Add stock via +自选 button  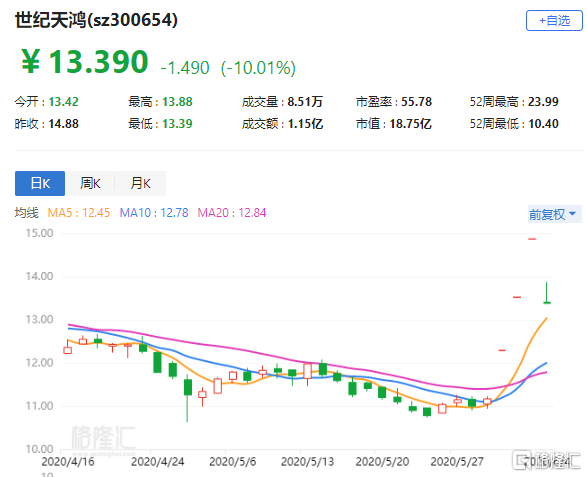tap(554, 20)
